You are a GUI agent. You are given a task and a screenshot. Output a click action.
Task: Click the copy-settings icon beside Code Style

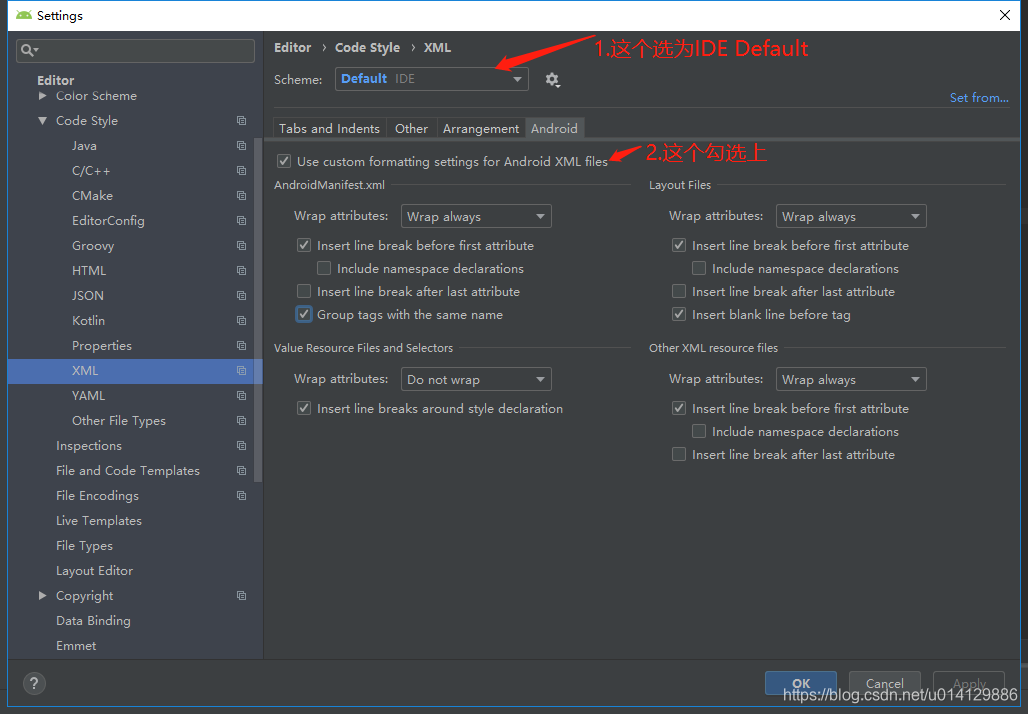[241, 121]
